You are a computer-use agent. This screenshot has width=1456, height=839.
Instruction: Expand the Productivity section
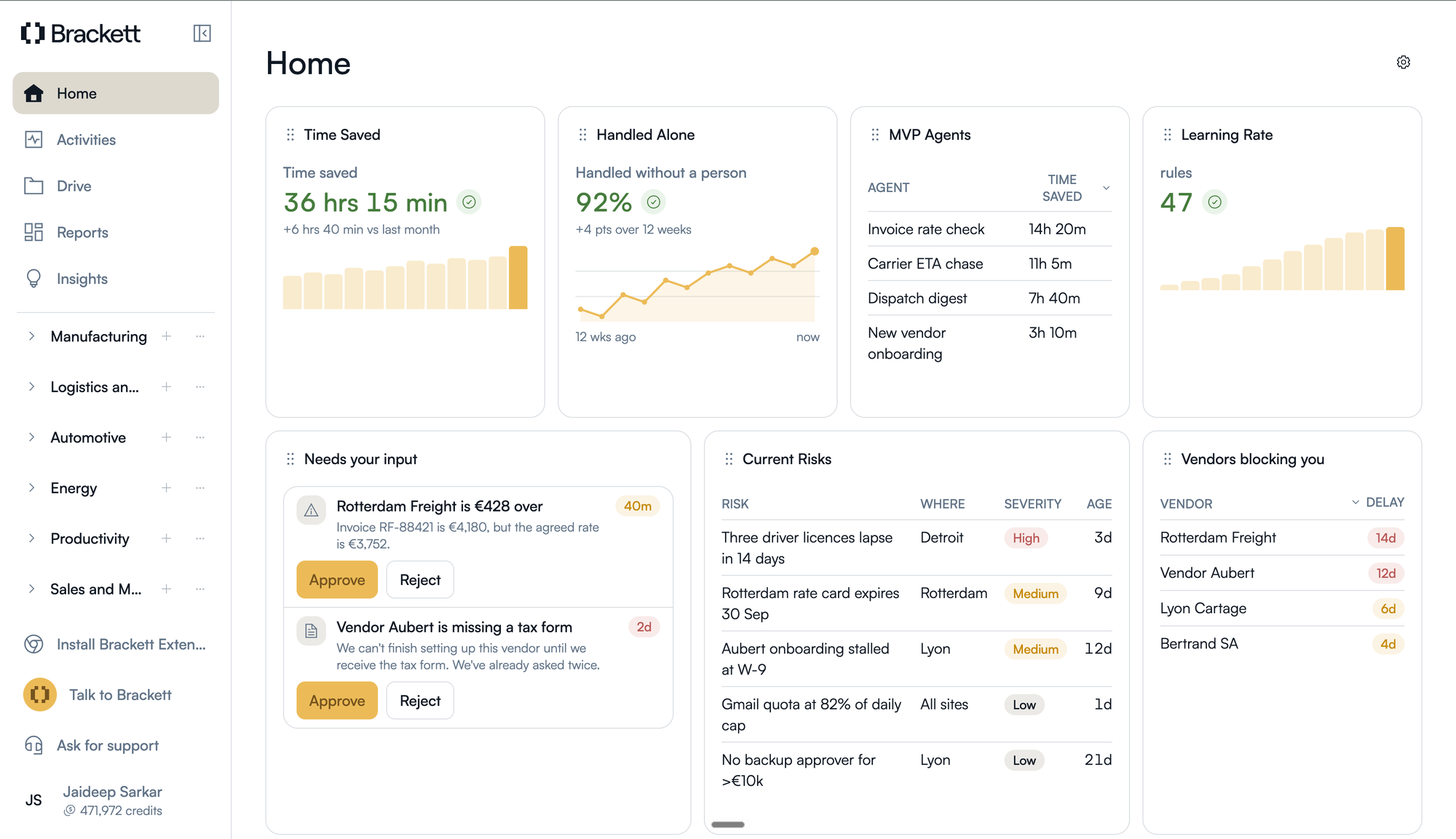tap(31, 538)
